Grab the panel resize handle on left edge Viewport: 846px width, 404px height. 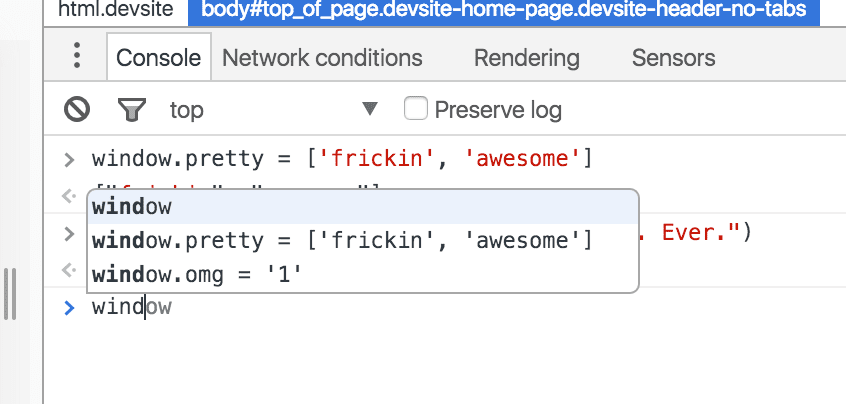point(12,292)
